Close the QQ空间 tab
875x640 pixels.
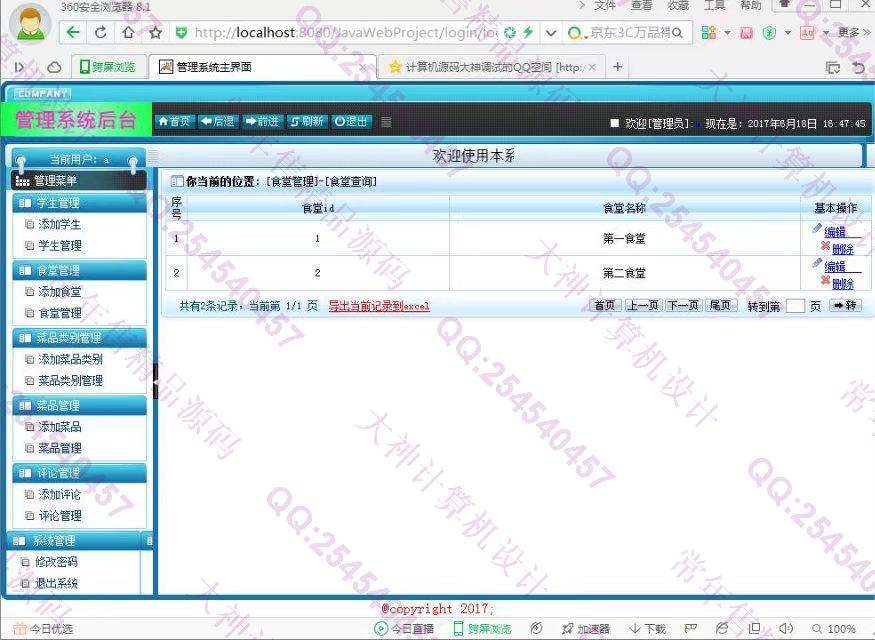click(592, 67)
